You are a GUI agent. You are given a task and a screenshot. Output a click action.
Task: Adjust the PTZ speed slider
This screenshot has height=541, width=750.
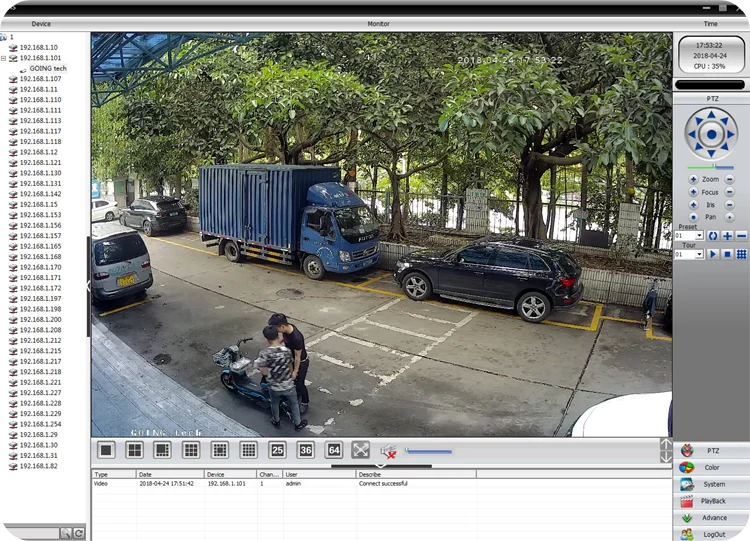point(710,167)
